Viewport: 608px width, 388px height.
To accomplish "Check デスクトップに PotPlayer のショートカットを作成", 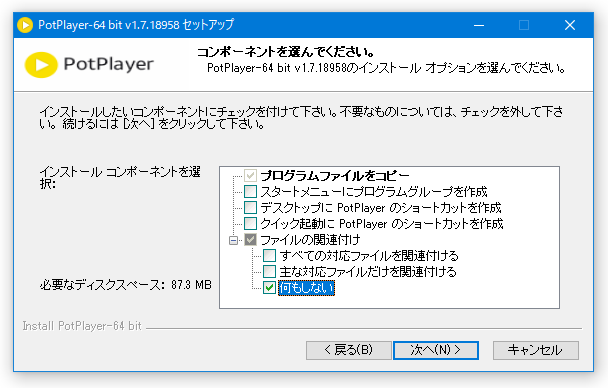I will (250, 207).
